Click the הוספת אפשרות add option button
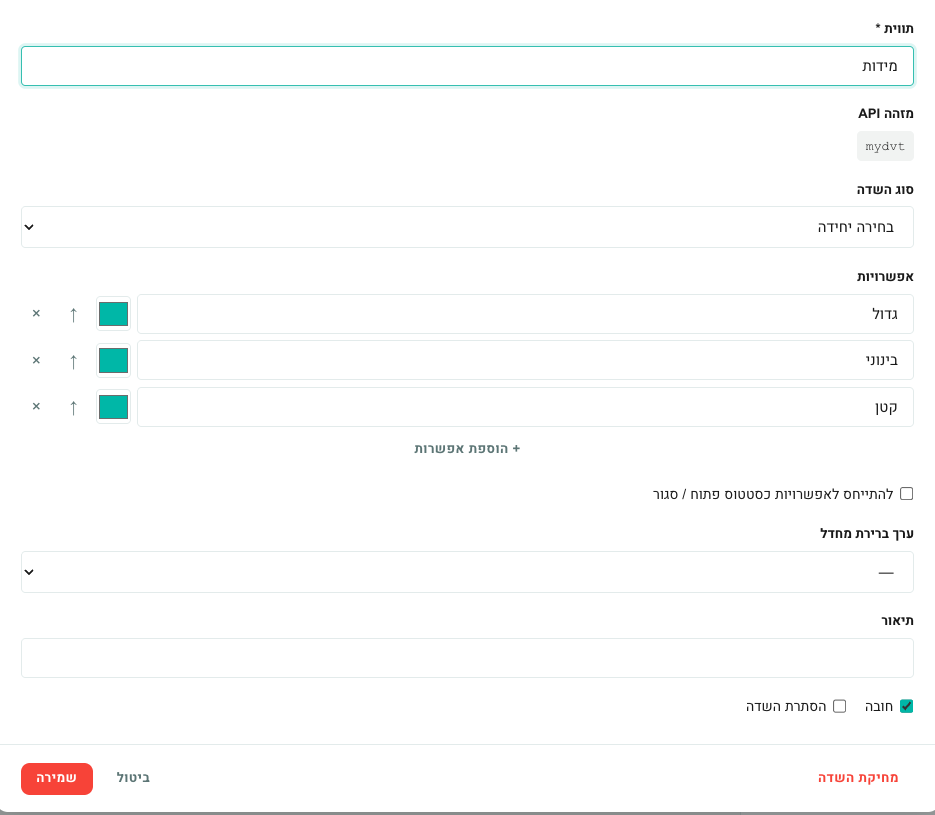The height and width of the screenshot is (815, 935). click(x=468, y=448)
